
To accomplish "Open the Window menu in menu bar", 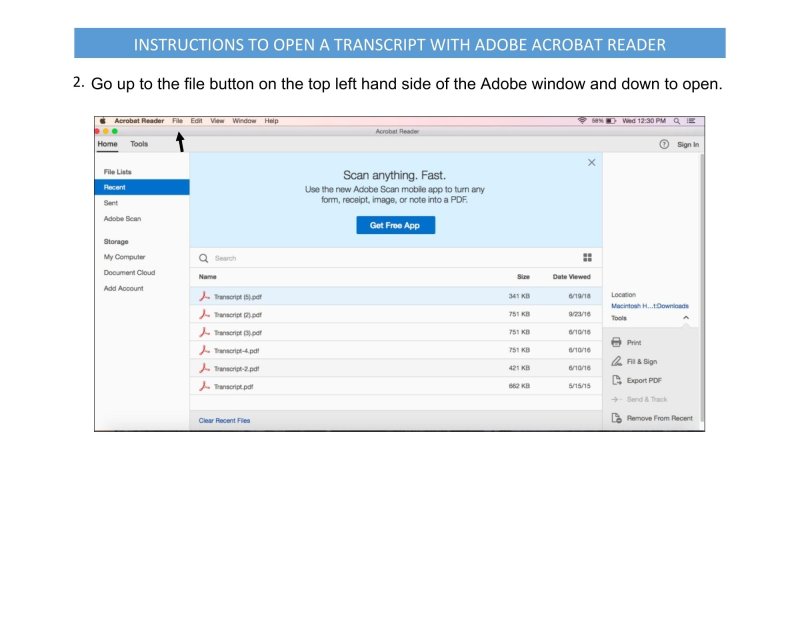I will (244, 121).
